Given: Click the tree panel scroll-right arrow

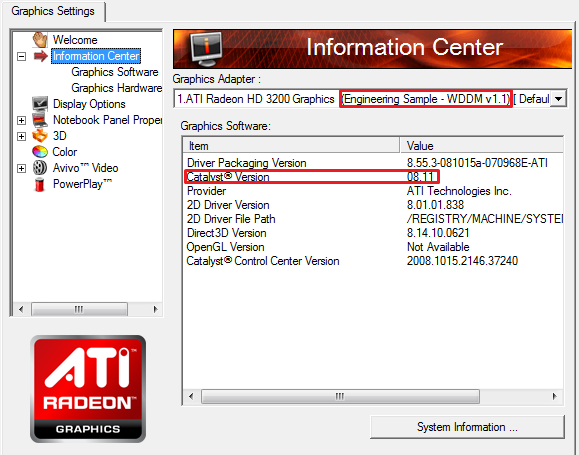Looking at the screenshot, I should [x=155, y=309].
